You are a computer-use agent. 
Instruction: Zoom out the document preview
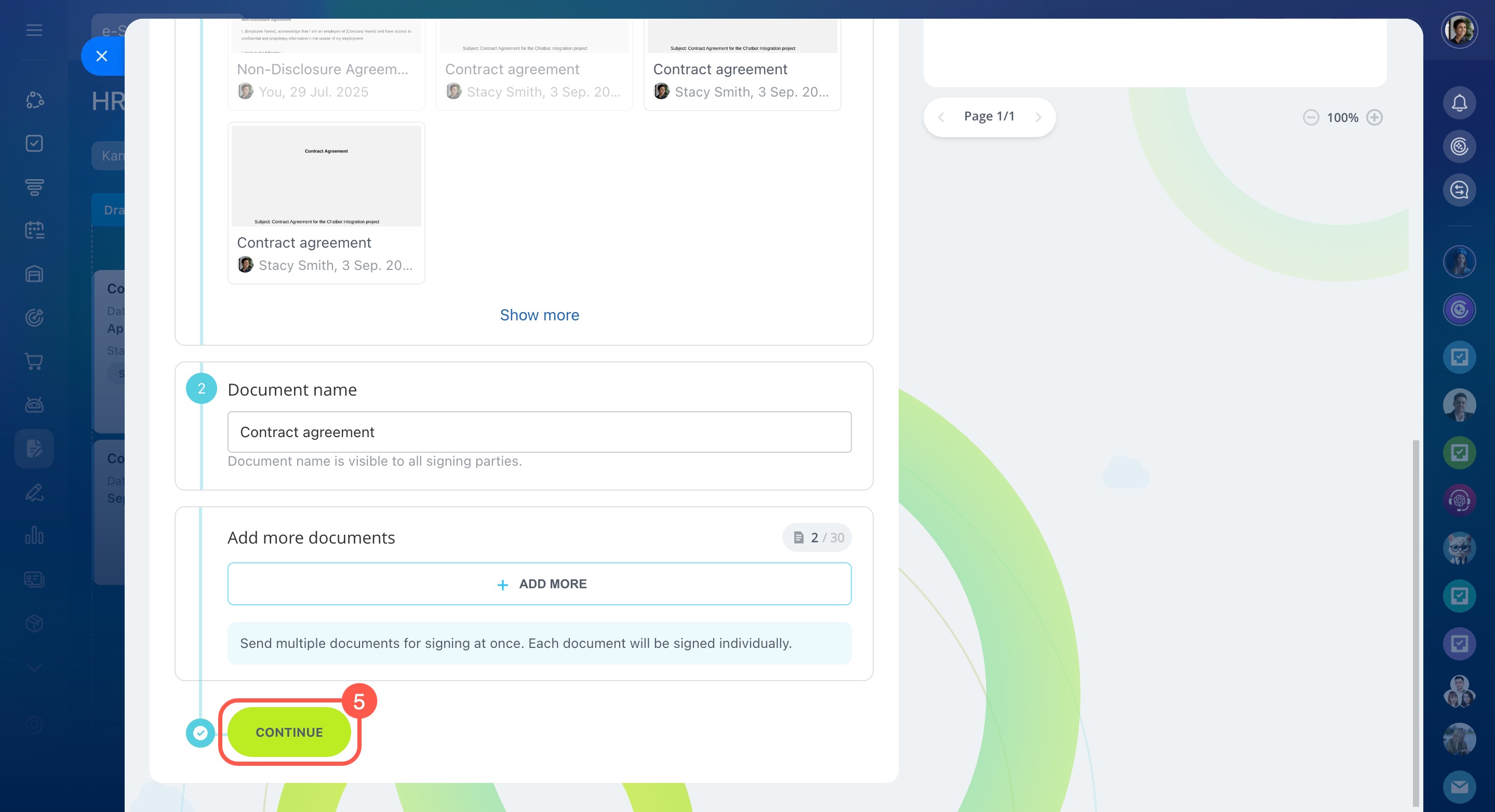click(x=1311, y=117)
